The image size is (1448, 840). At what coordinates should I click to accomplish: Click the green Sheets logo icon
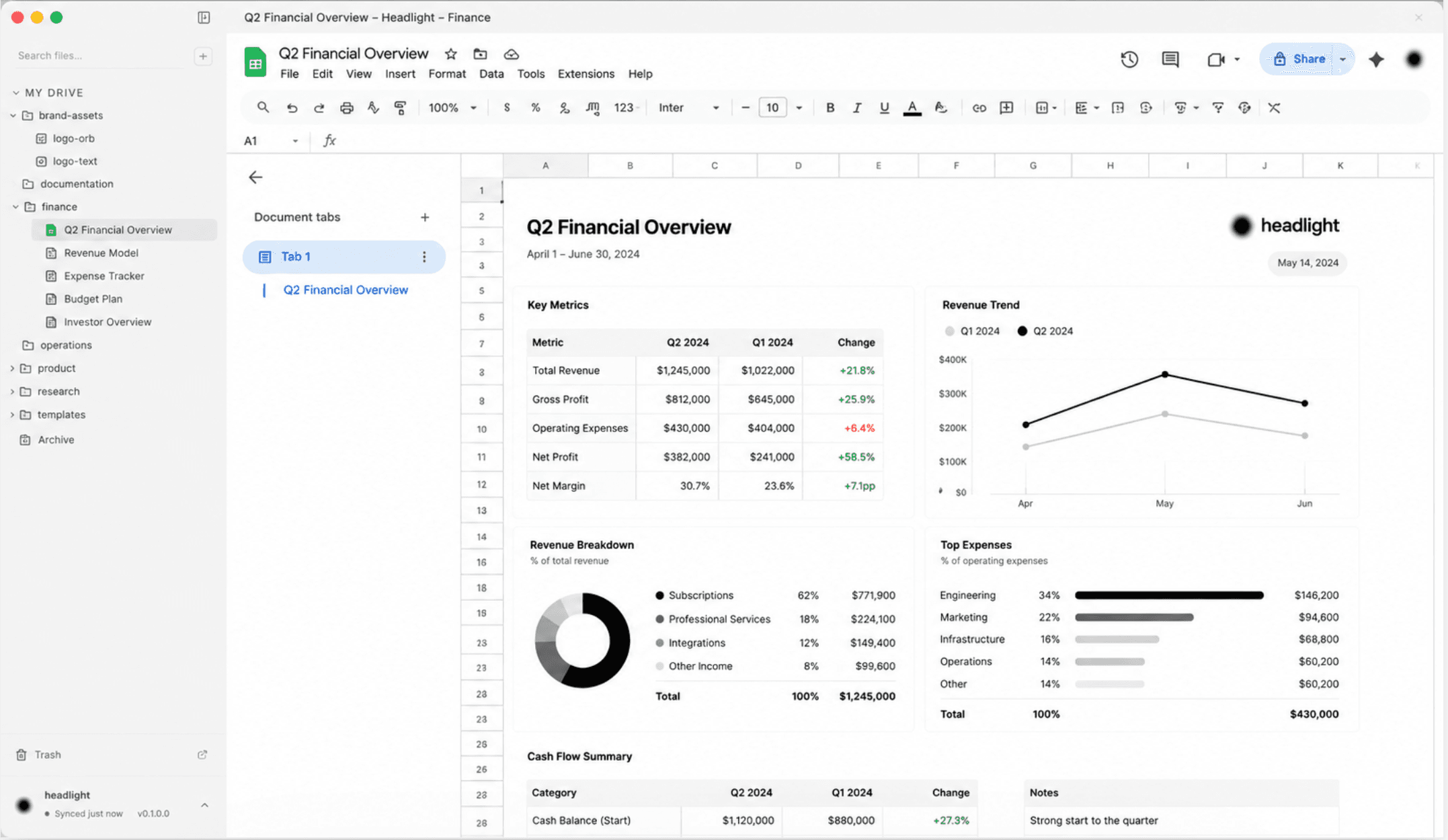tap(255, 62)
